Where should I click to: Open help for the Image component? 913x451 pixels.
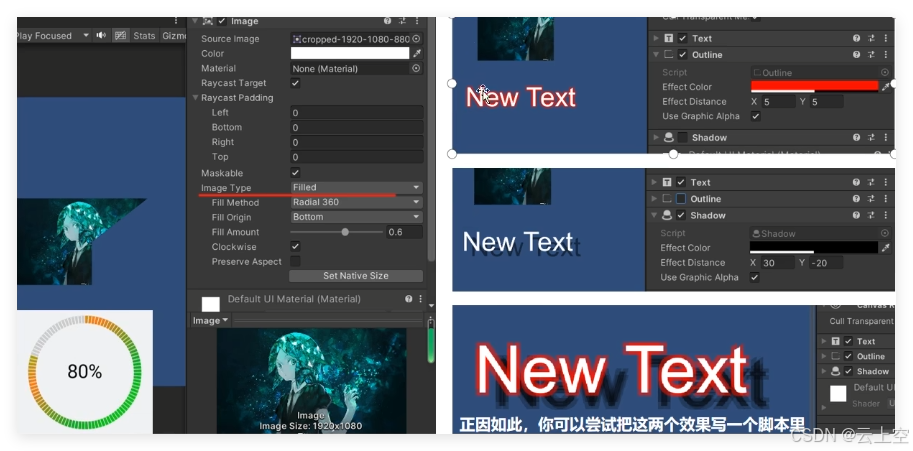tap(388, 21)
